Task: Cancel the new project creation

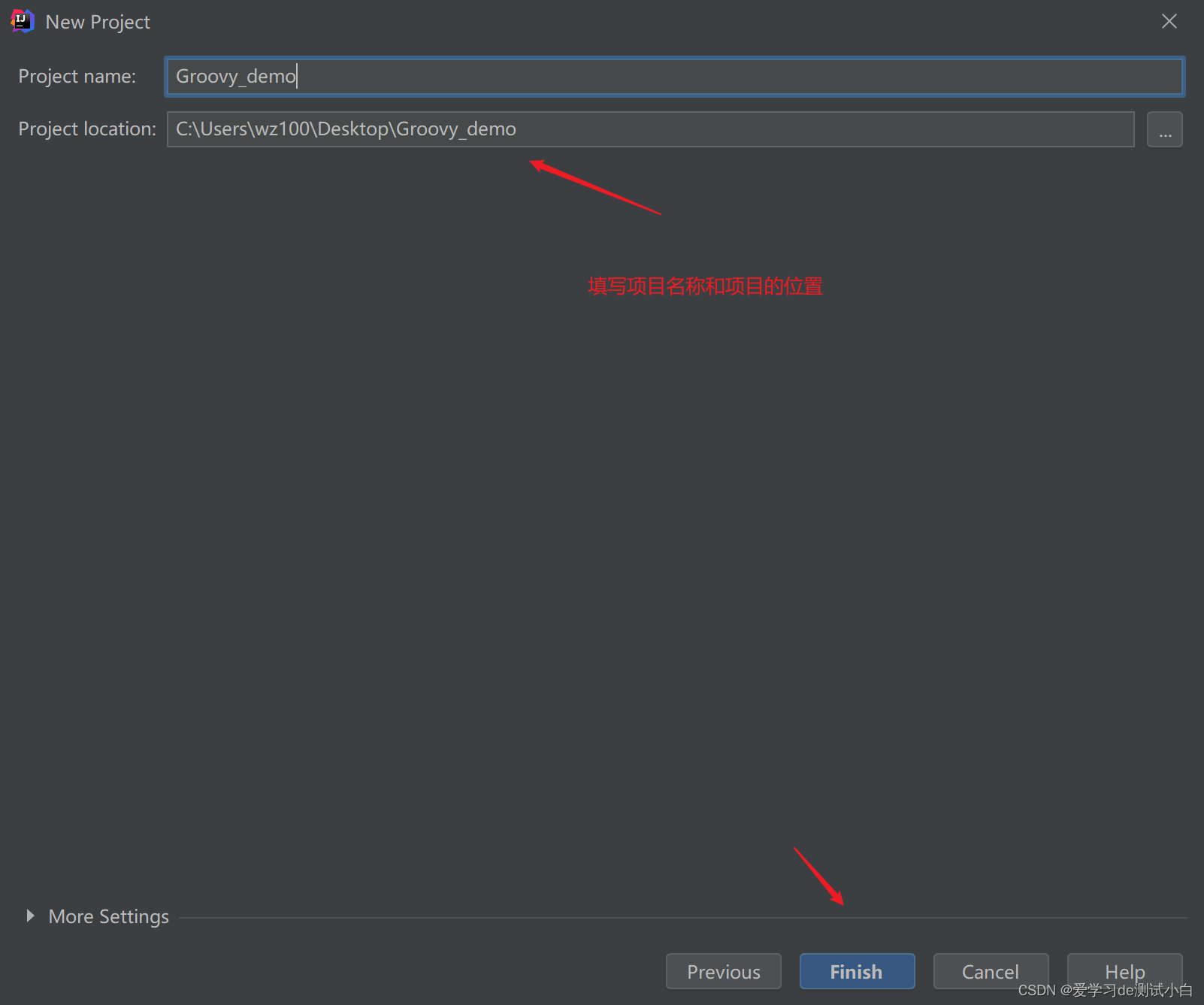Action: [990, 971]
